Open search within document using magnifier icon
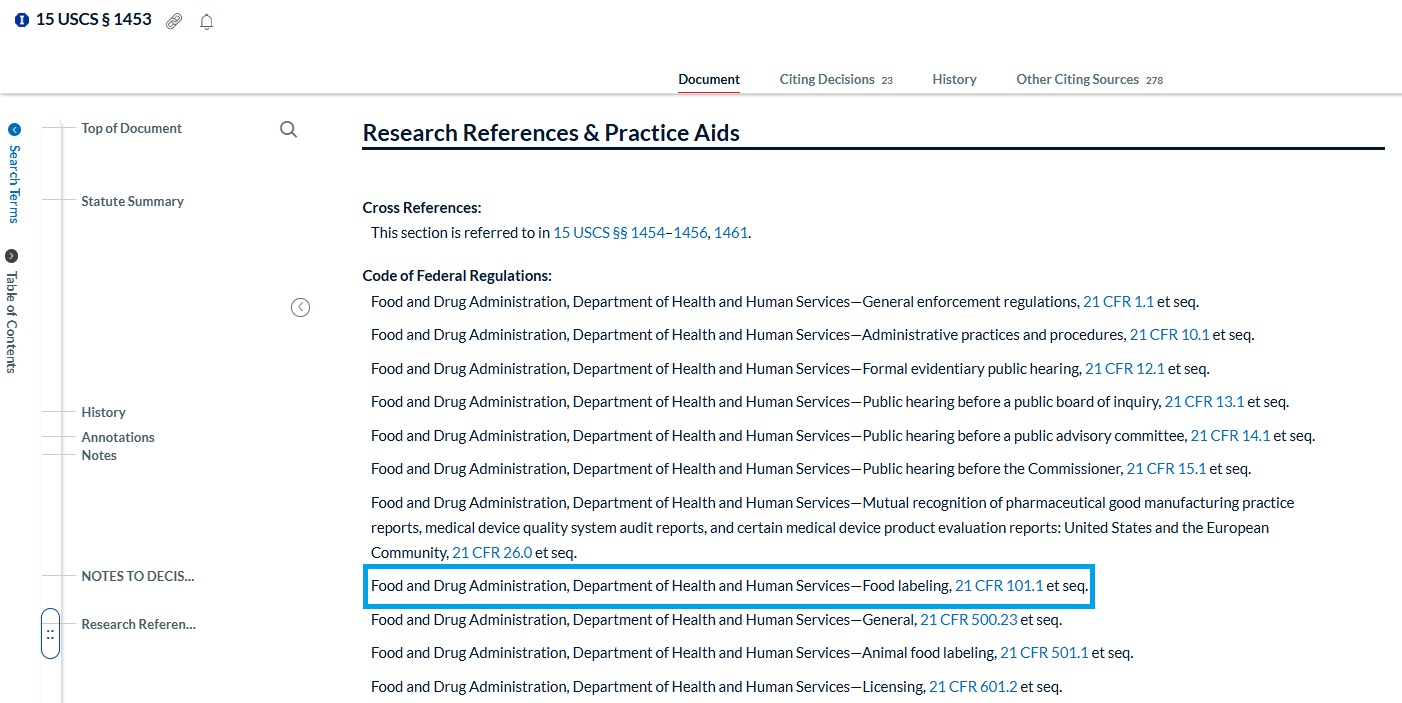Viewport: 1402px width, 703px height. [x=288, y=128]
